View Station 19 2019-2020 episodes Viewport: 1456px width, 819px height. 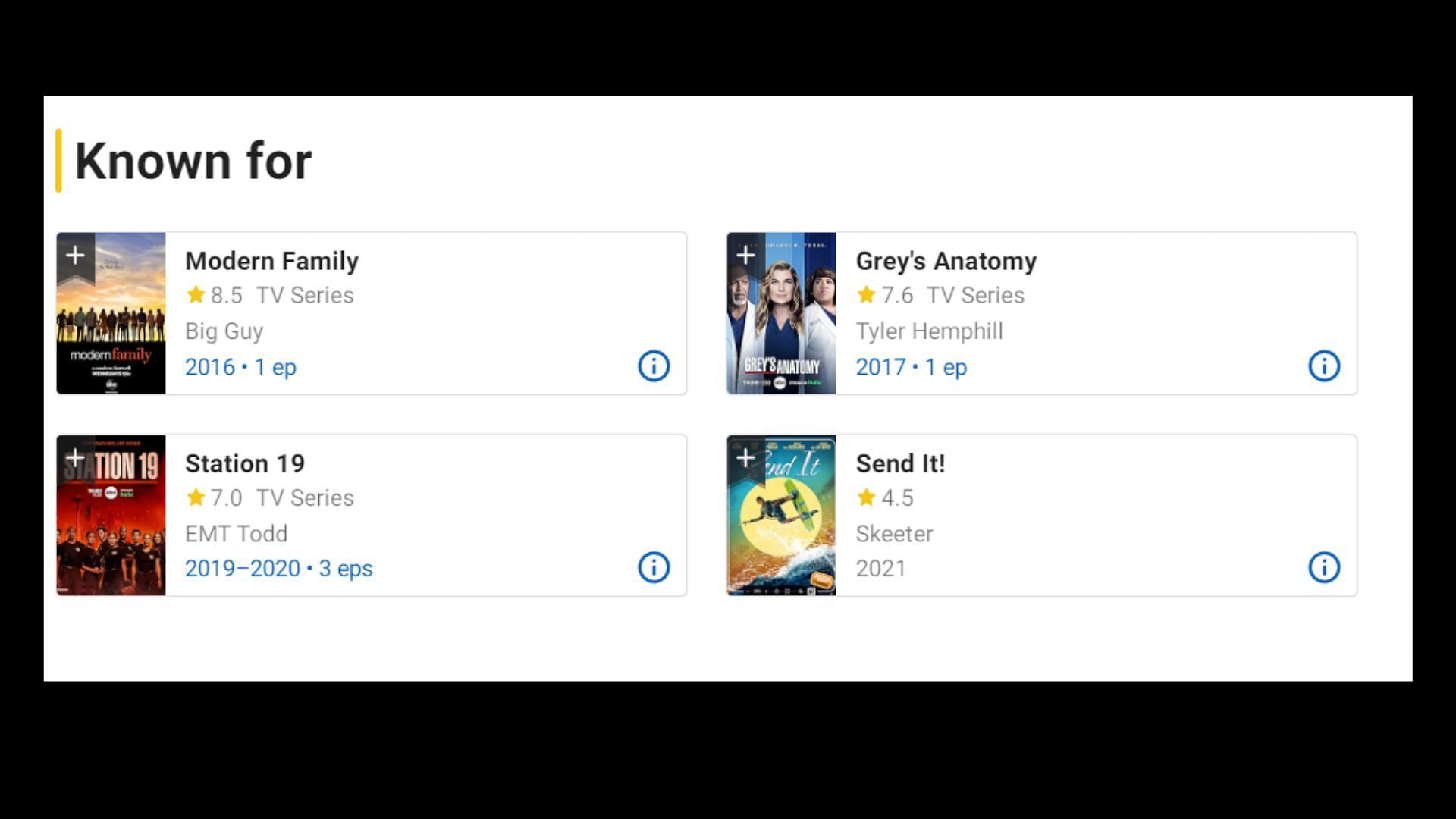pyautogui.click(x=278, y=568)
